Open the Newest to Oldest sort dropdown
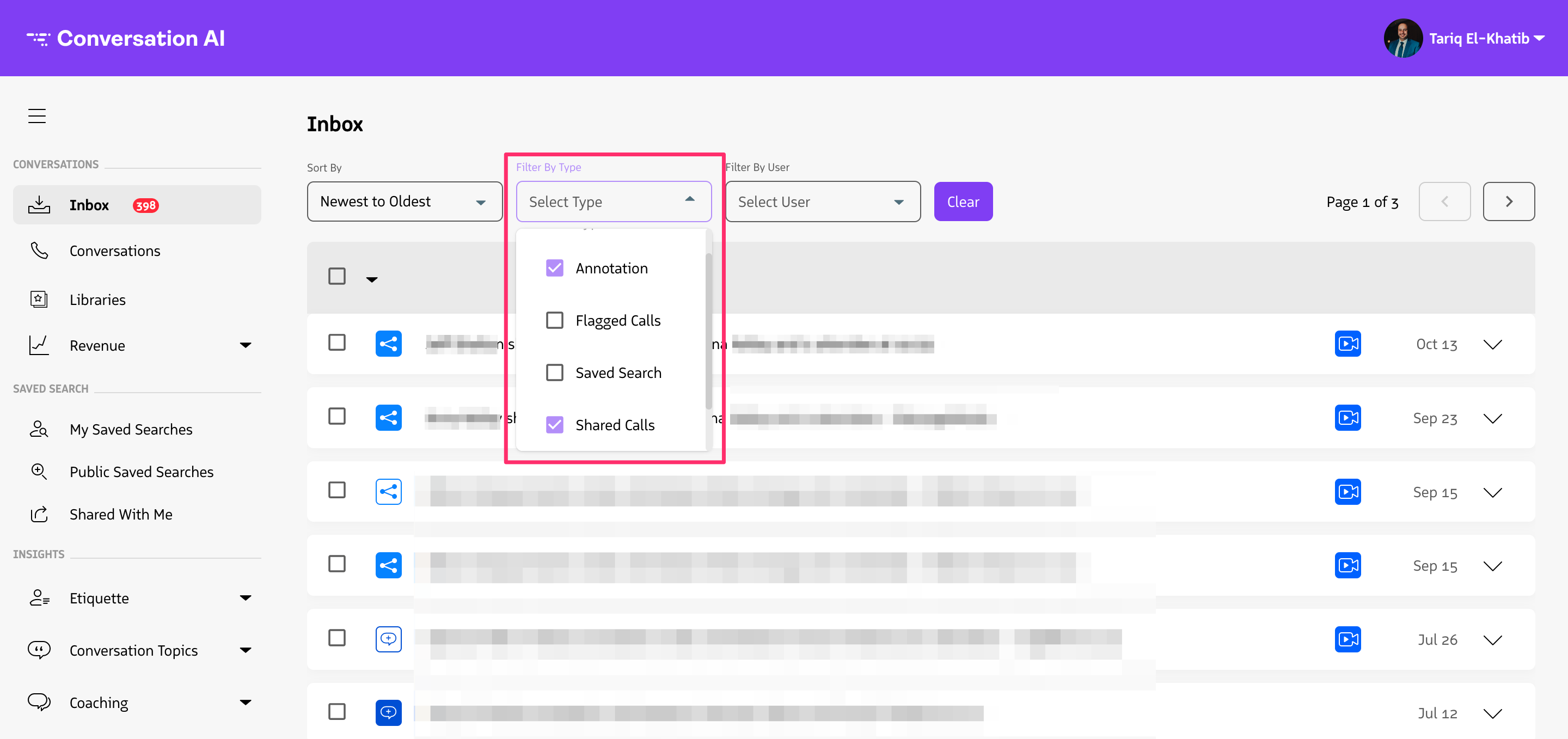Screen dimensions: 1568x739 pos(404,201)
